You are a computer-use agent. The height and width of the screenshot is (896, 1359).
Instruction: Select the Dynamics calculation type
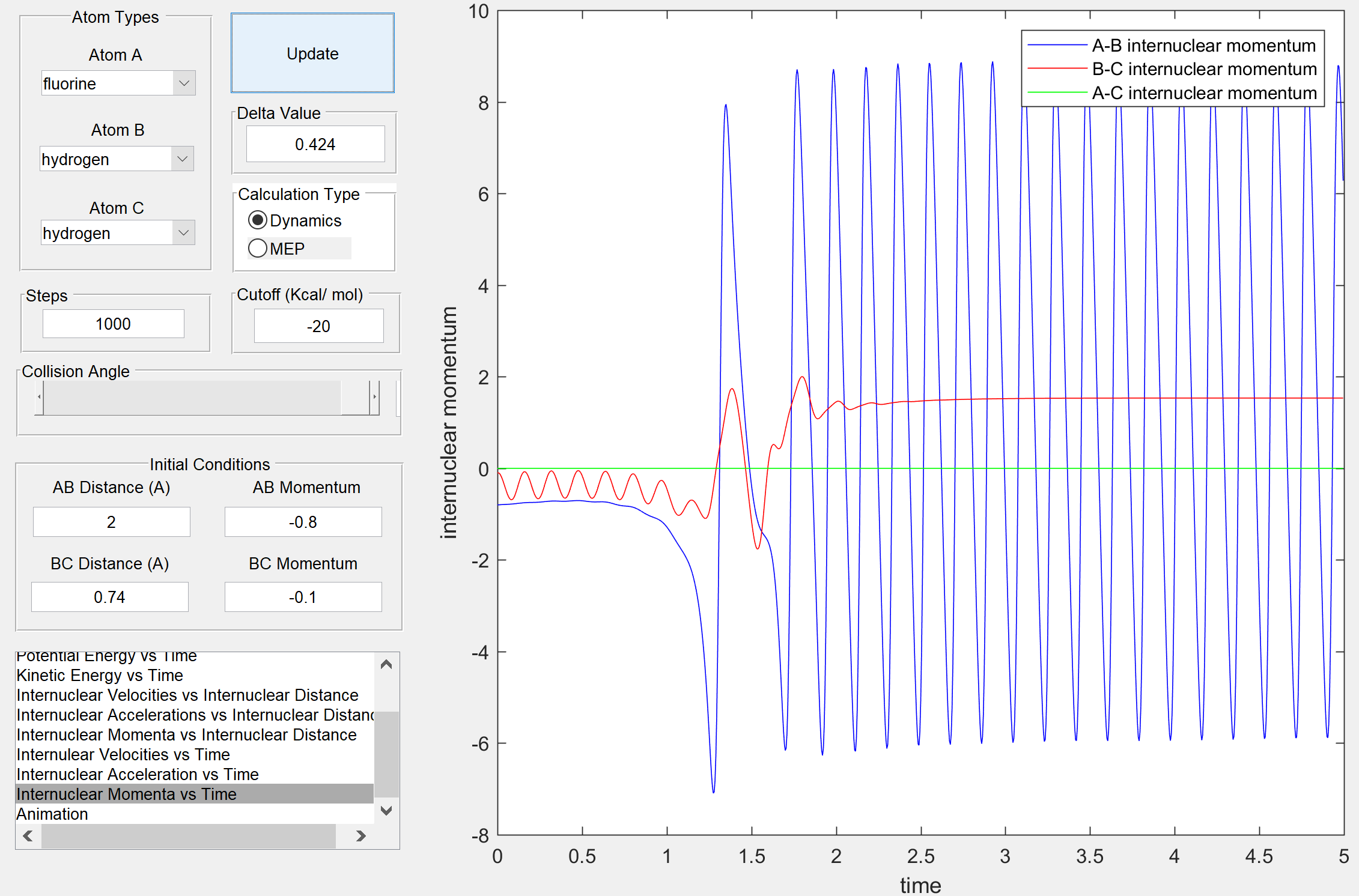[258, 220]
